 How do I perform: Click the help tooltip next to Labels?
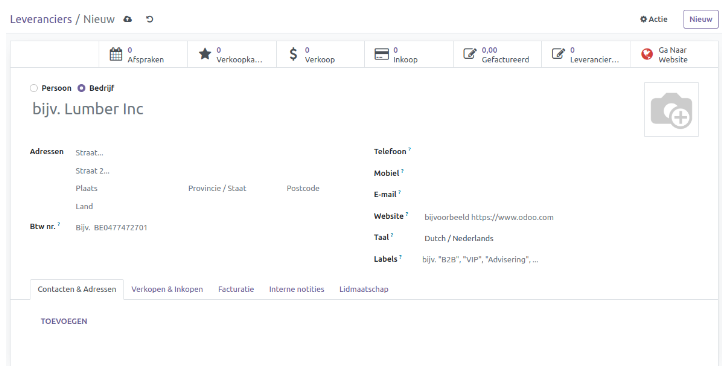pos(400,257)
